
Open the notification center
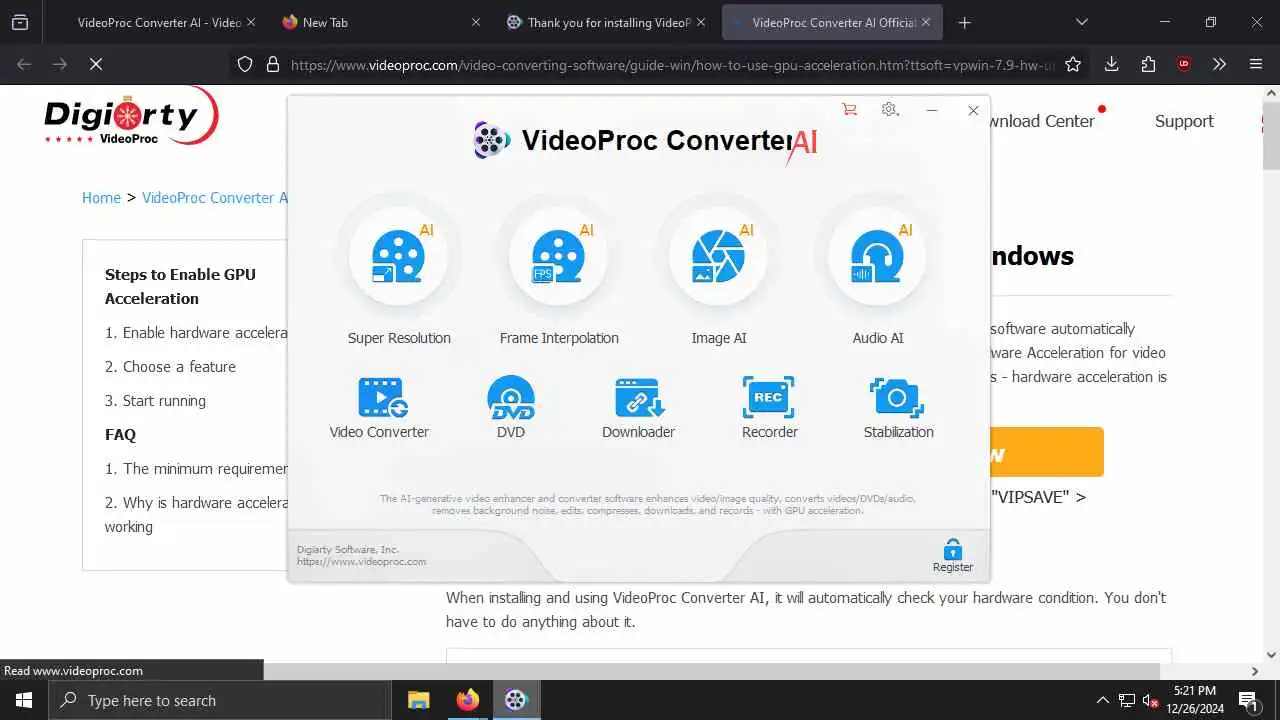pyautogui.click(x=1248, y=700)
